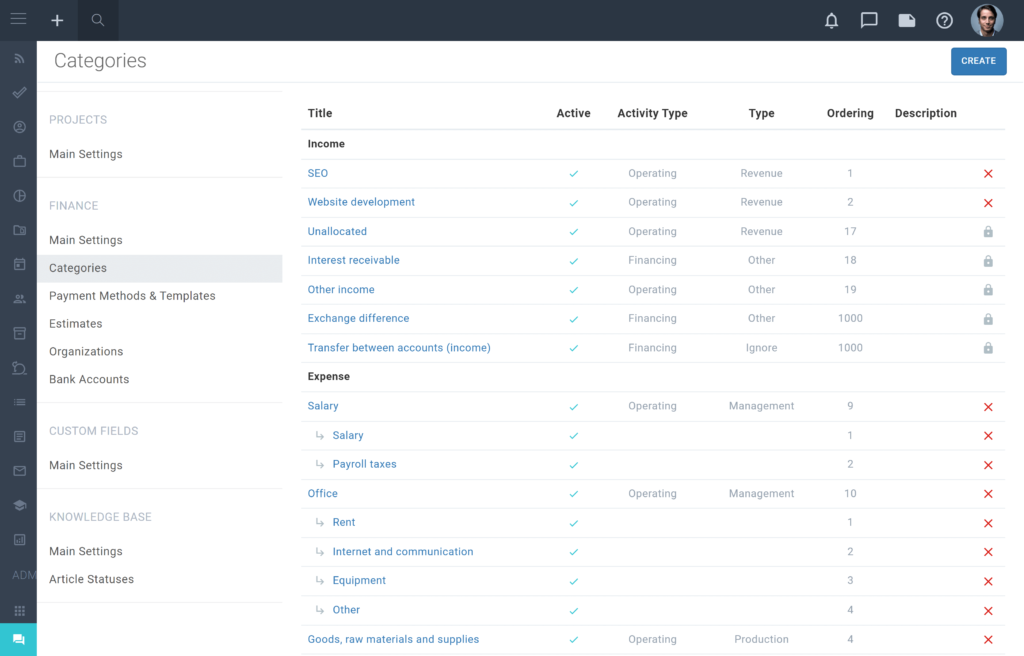Click the lock icon for Unallocated

[x=987, y=232]
